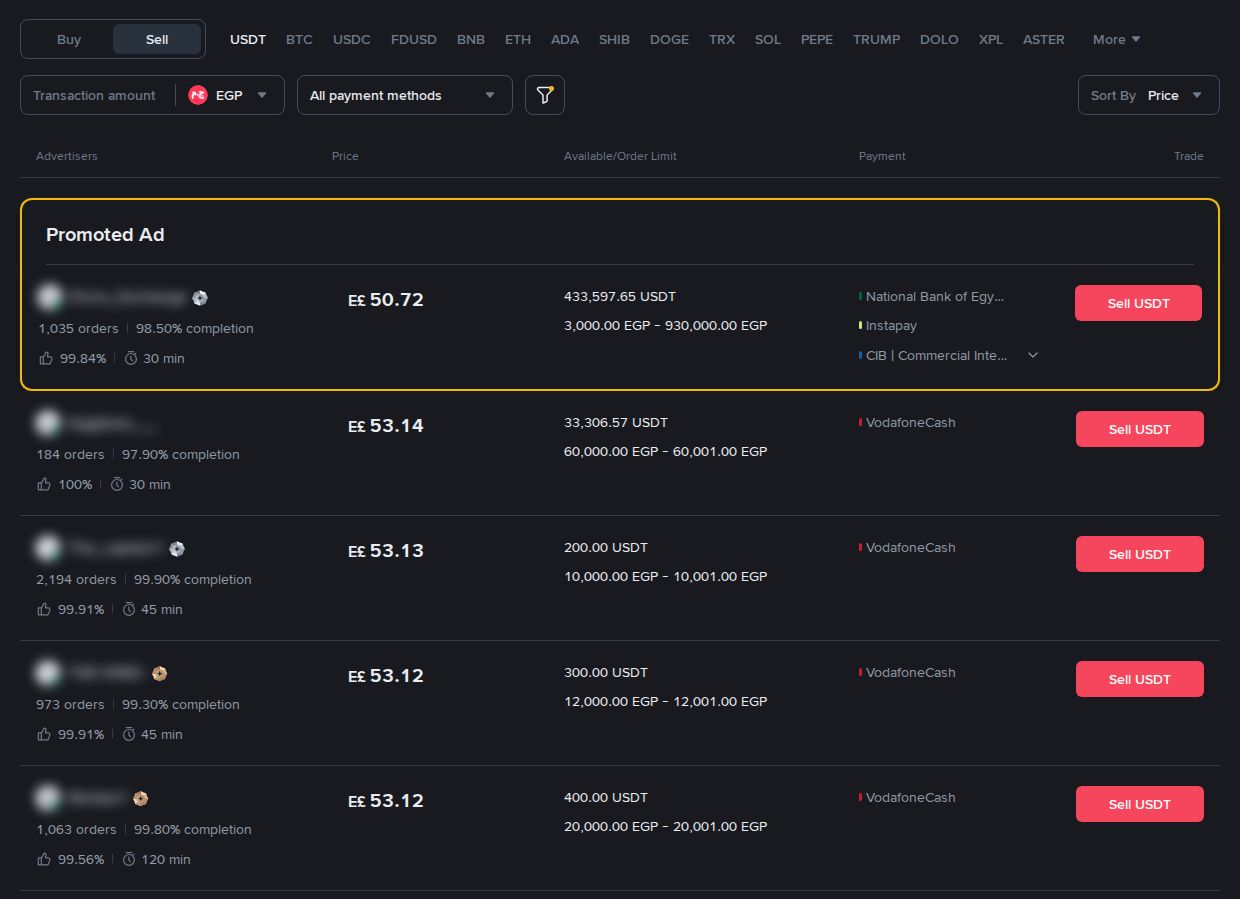
Task: Click timer icon beside 120 min
Action: [129, 859]
